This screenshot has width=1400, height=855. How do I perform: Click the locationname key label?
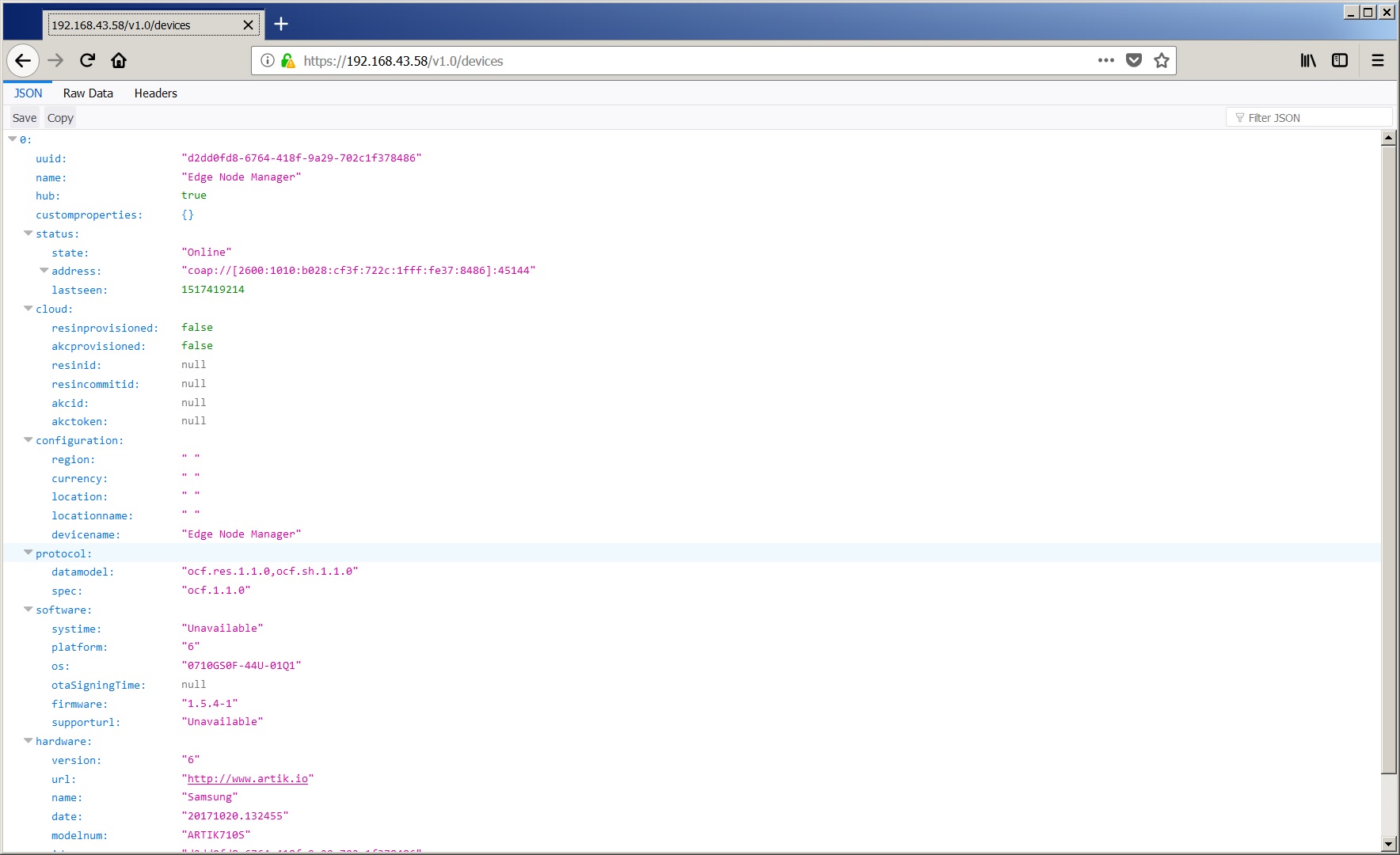[x=93, y=516]
